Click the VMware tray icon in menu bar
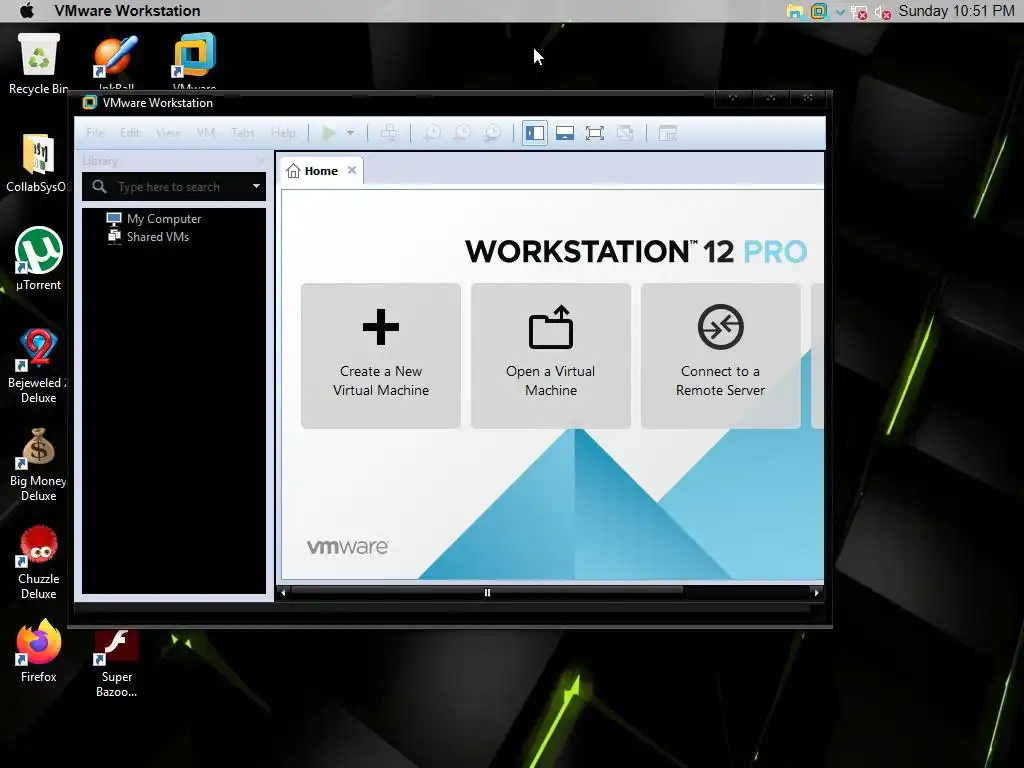 pyautogui.click(x=818, y=11)
